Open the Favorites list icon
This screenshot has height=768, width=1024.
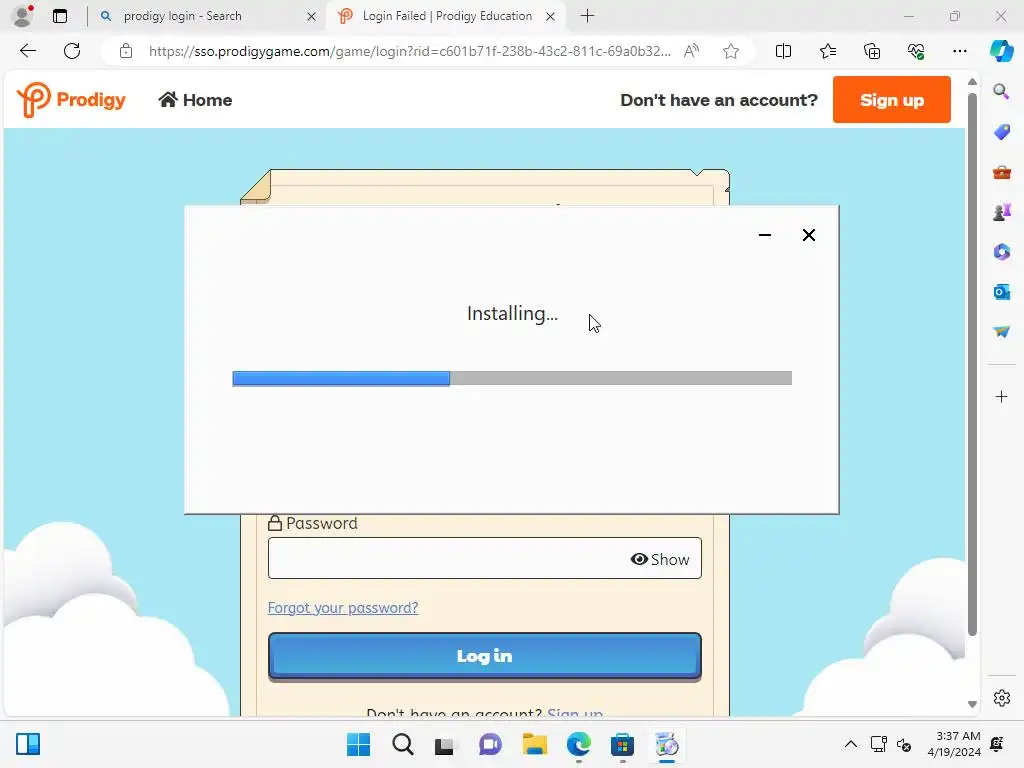827,51
